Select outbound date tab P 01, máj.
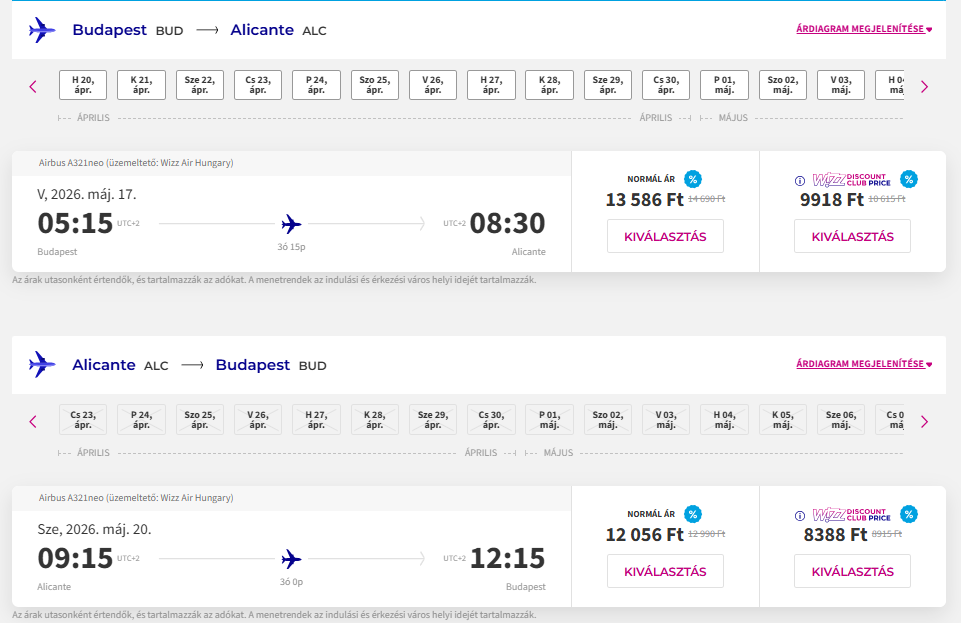The image size is (961, 623). pyautogui.click(x=724, y=86)
